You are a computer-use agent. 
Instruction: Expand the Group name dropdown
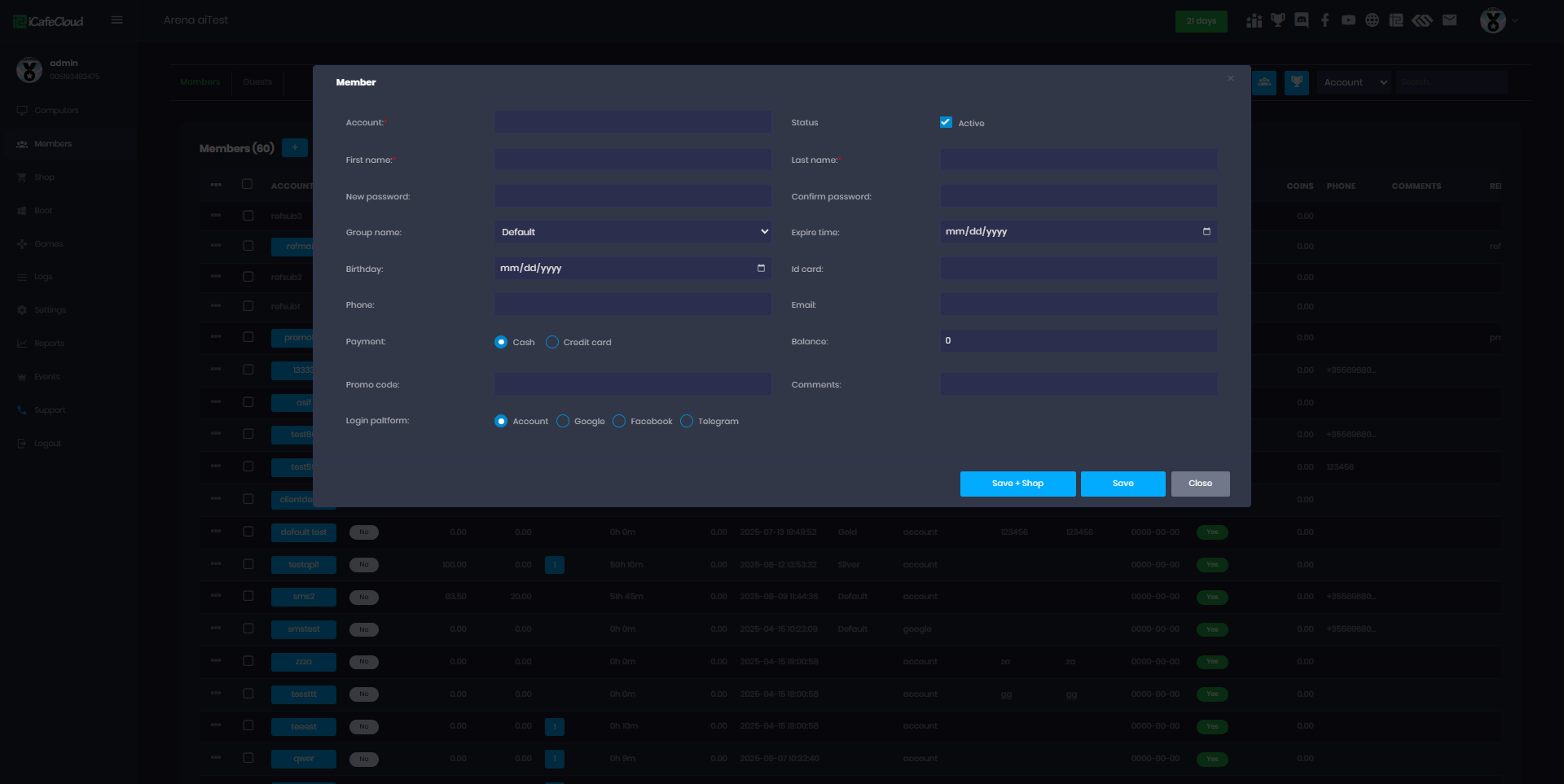633,232
